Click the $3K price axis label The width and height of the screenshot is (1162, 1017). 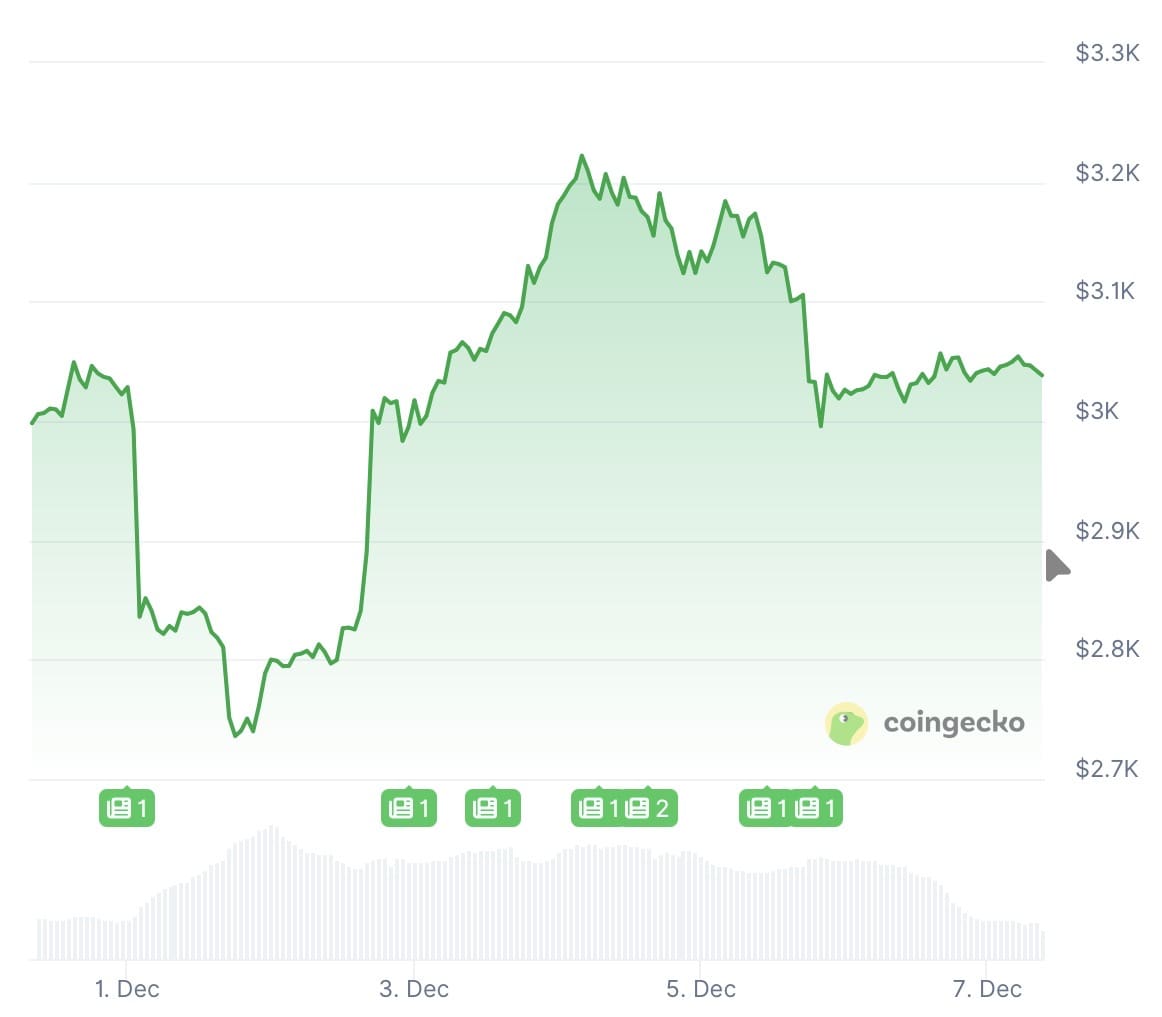(1097, 411)
